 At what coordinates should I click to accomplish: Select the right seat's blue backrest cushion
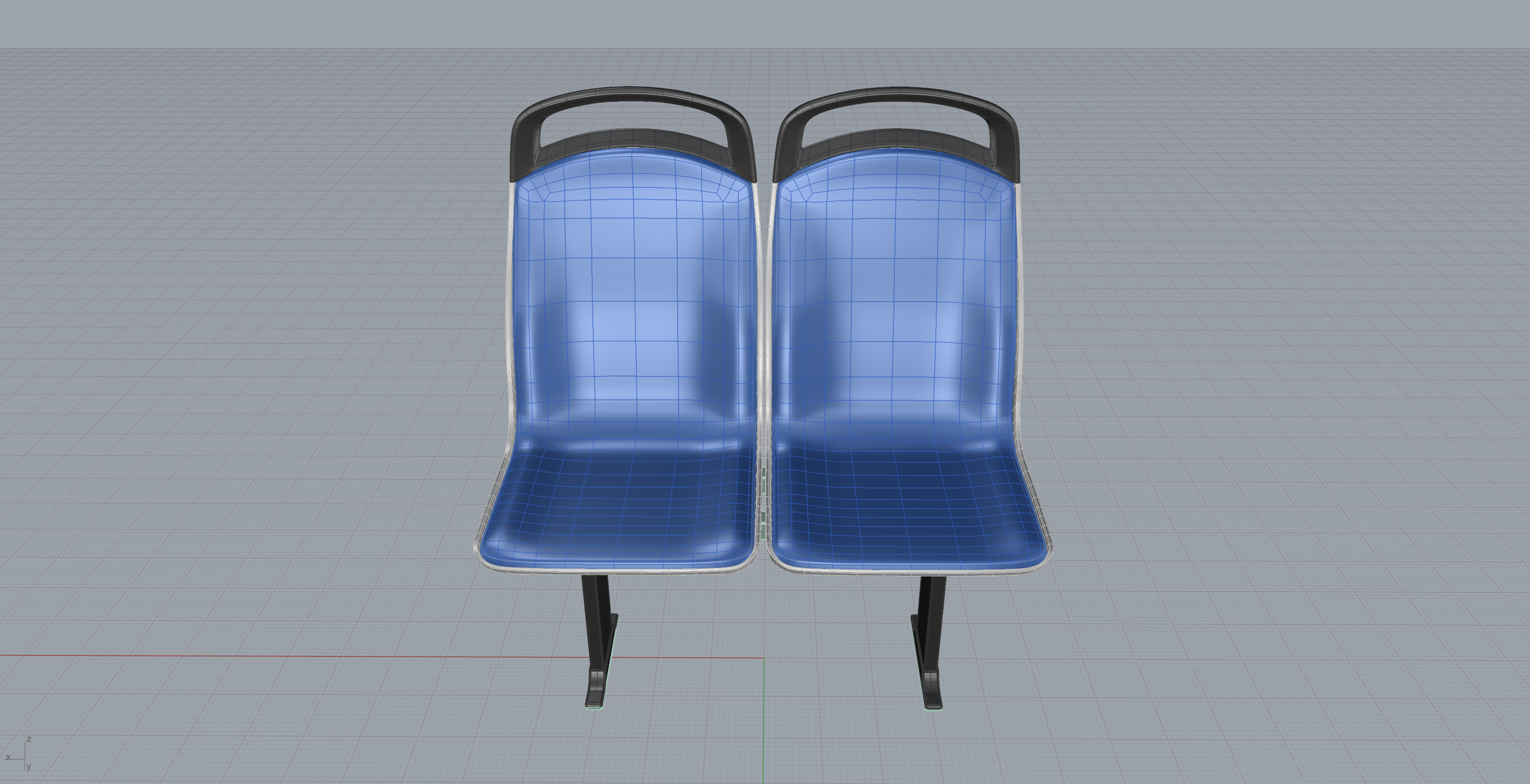pyautogui.click(x=896, y=297)
